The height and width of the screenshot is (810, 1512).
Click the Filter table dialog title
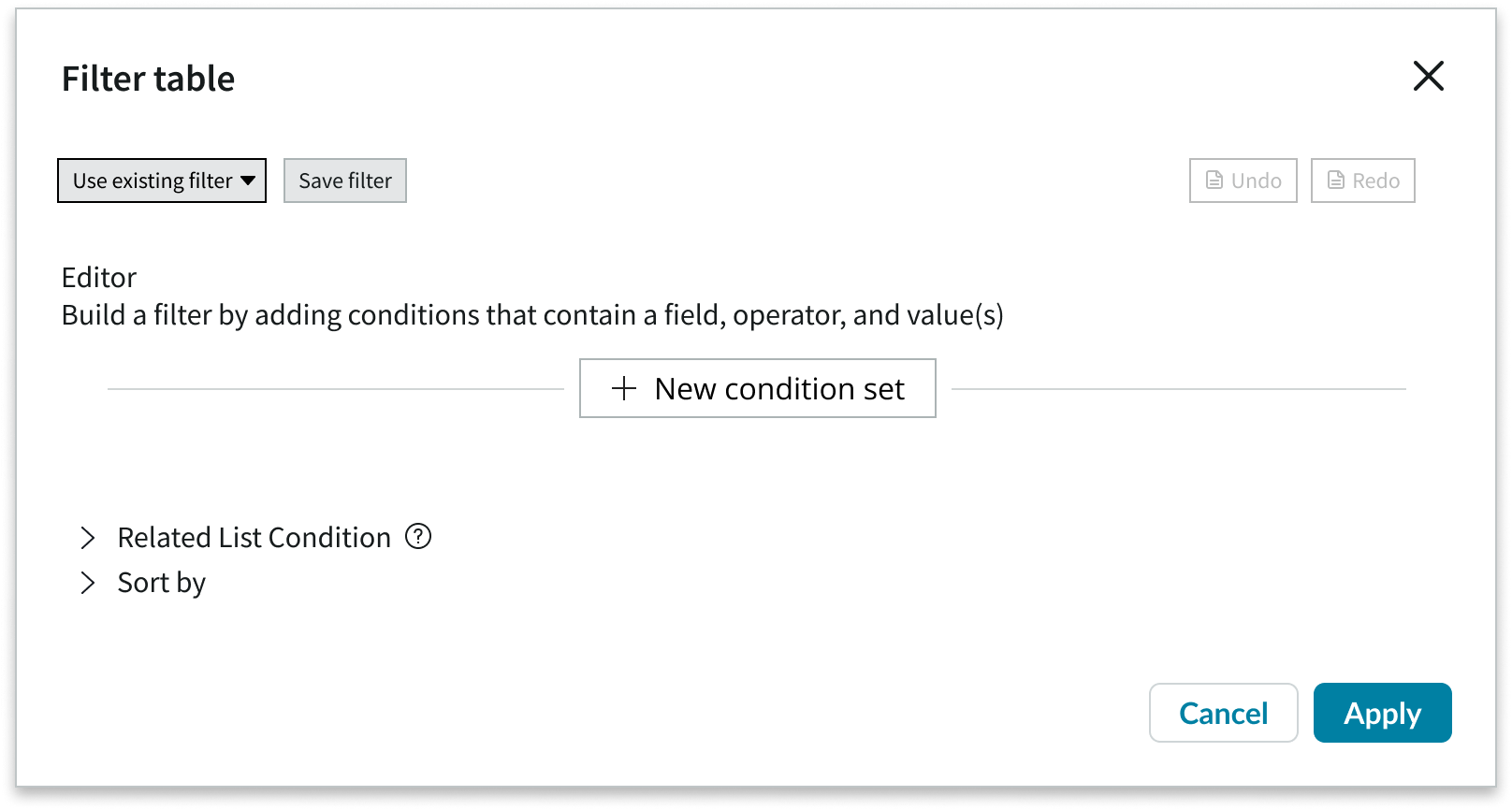pos(147,79)
